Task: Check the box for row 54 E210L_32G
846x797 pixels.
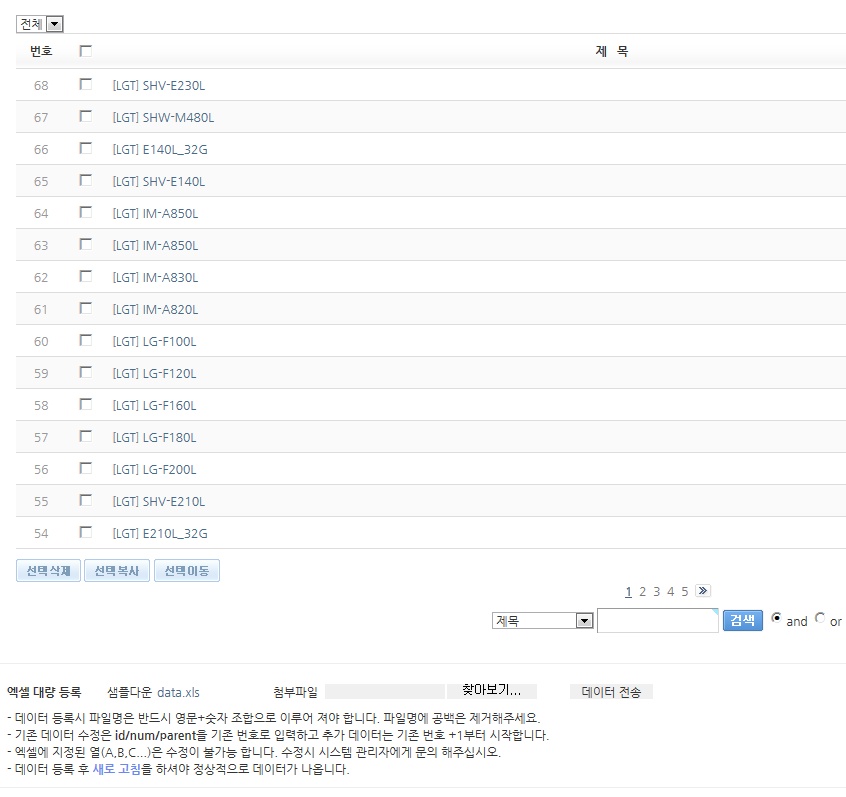Action: coord(85,532)
